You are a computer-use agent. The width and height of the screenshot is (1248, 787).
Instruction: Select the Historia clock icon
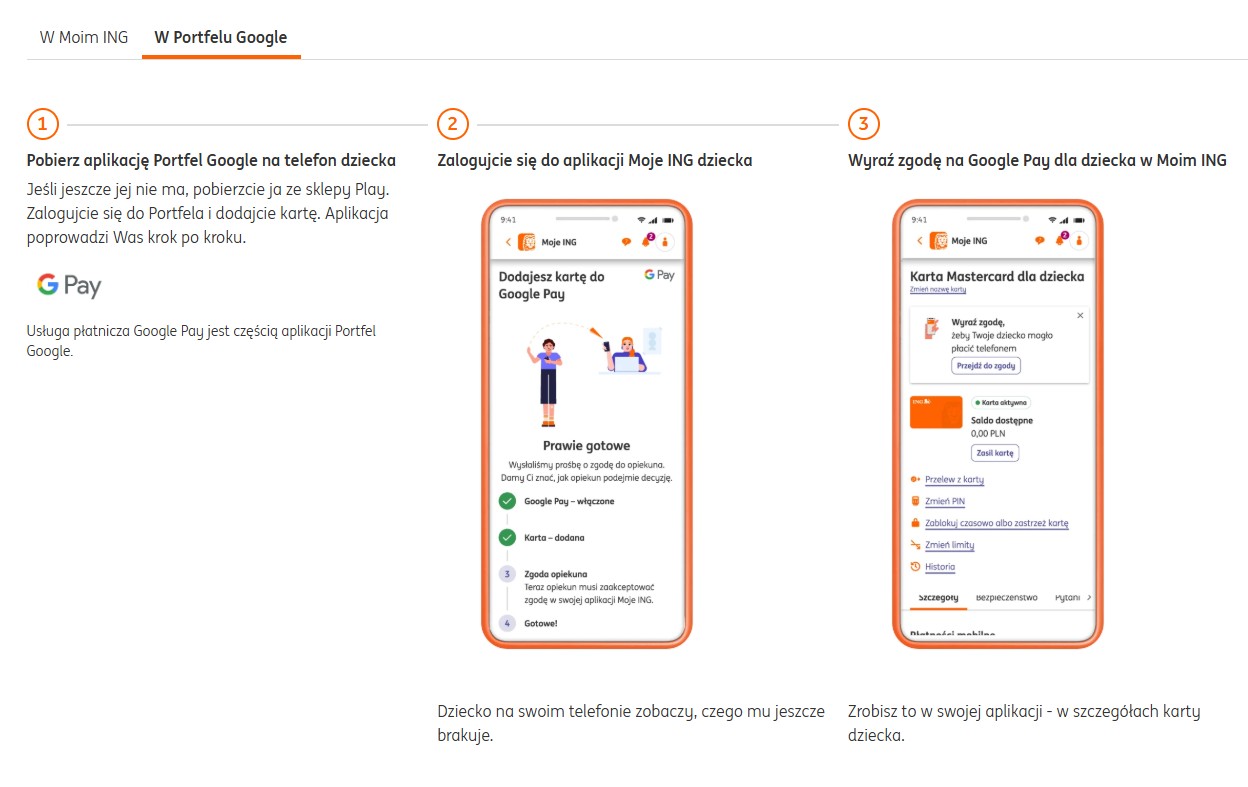[915, 566]
